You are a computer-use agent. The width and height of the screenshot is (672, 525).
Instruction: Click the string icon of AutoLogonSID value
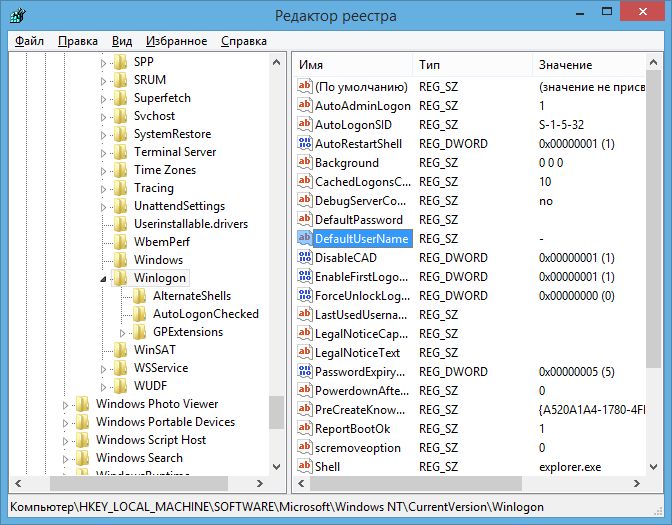point(305,124)
